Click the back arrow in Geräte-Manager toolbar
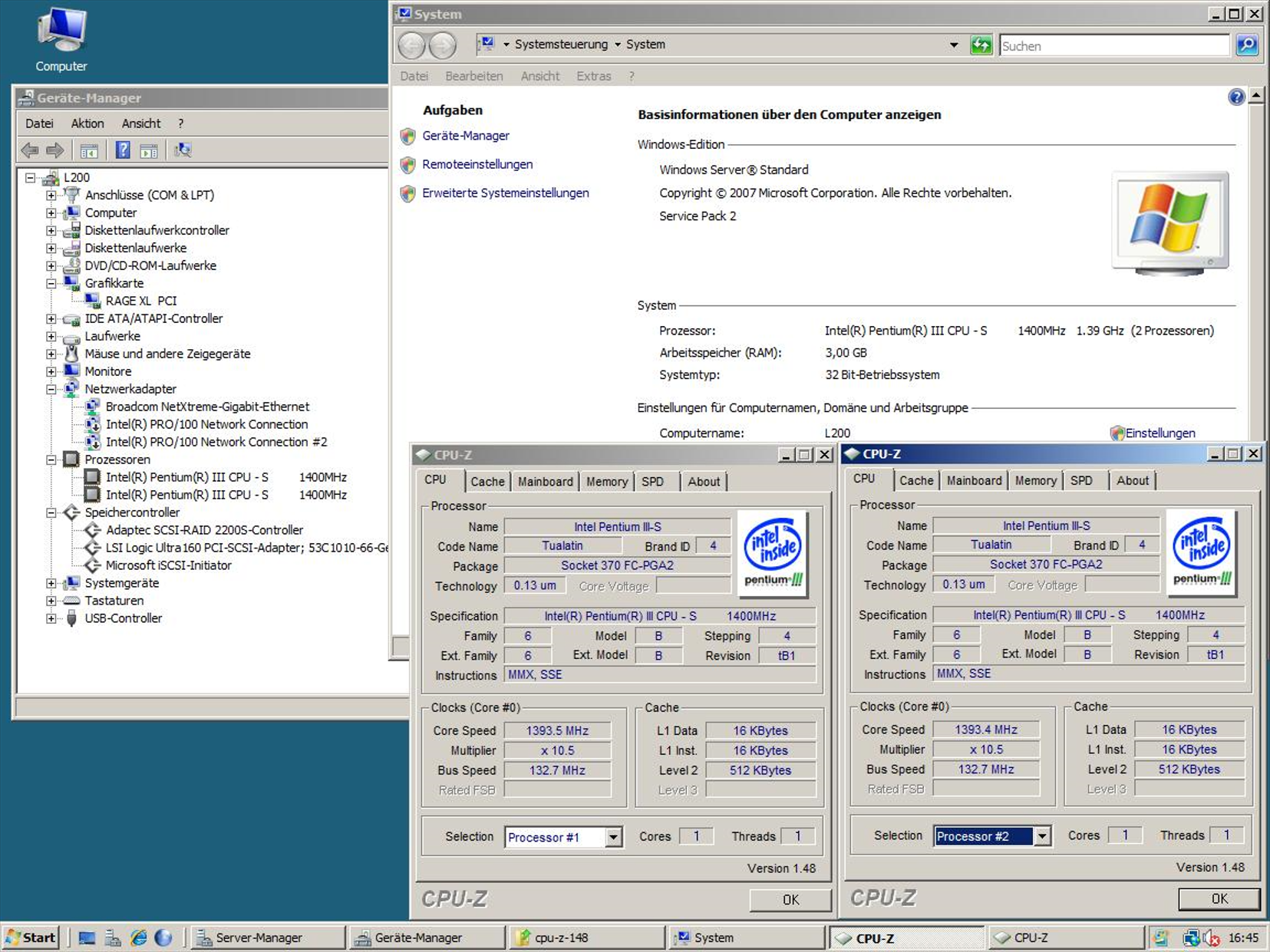Screen dimensions: 1270x952 [30, 150]
